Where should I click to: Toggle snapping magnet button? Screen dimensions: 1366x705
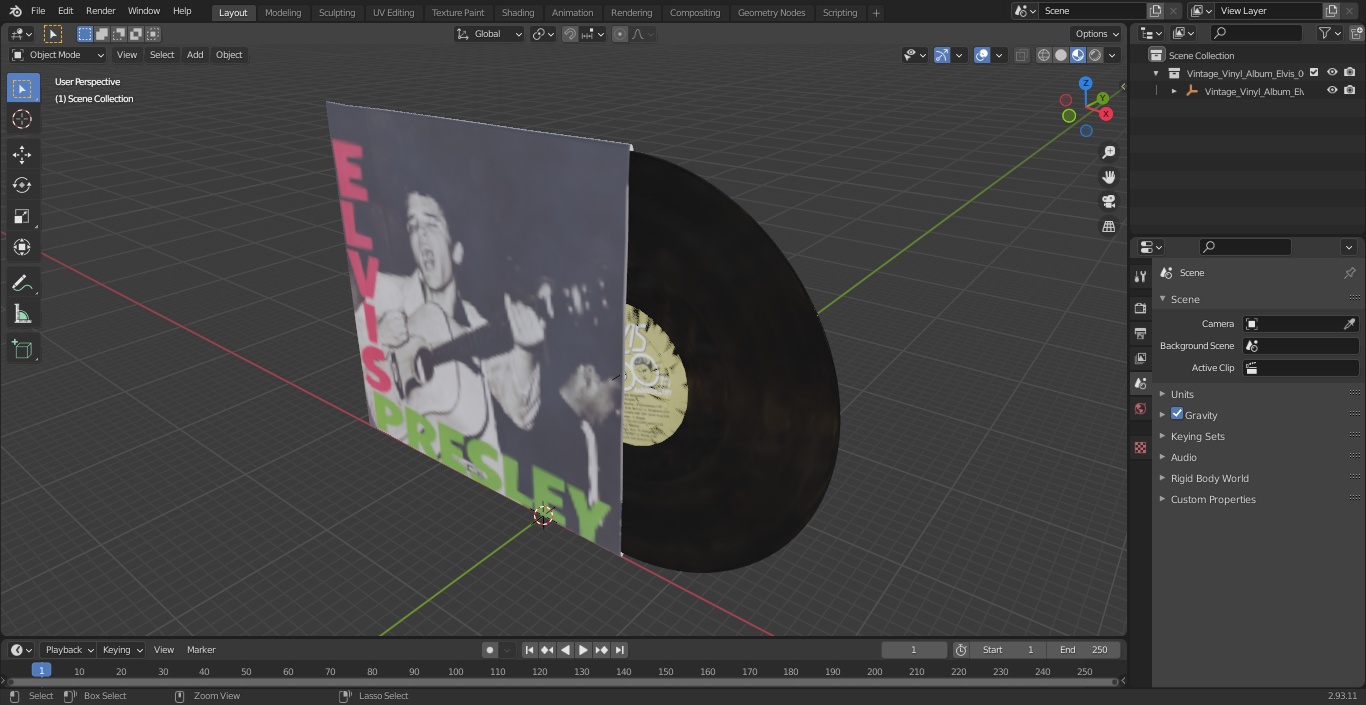pyautogui.click(x=570, y=34)
